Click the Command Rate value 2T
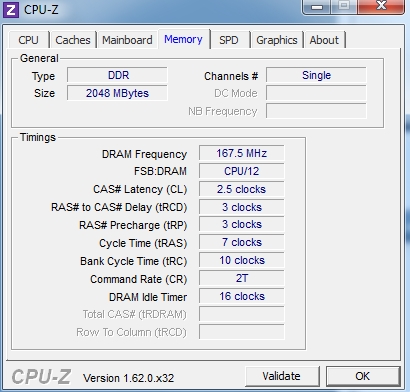The image size is (410, 392). (242, 278)
